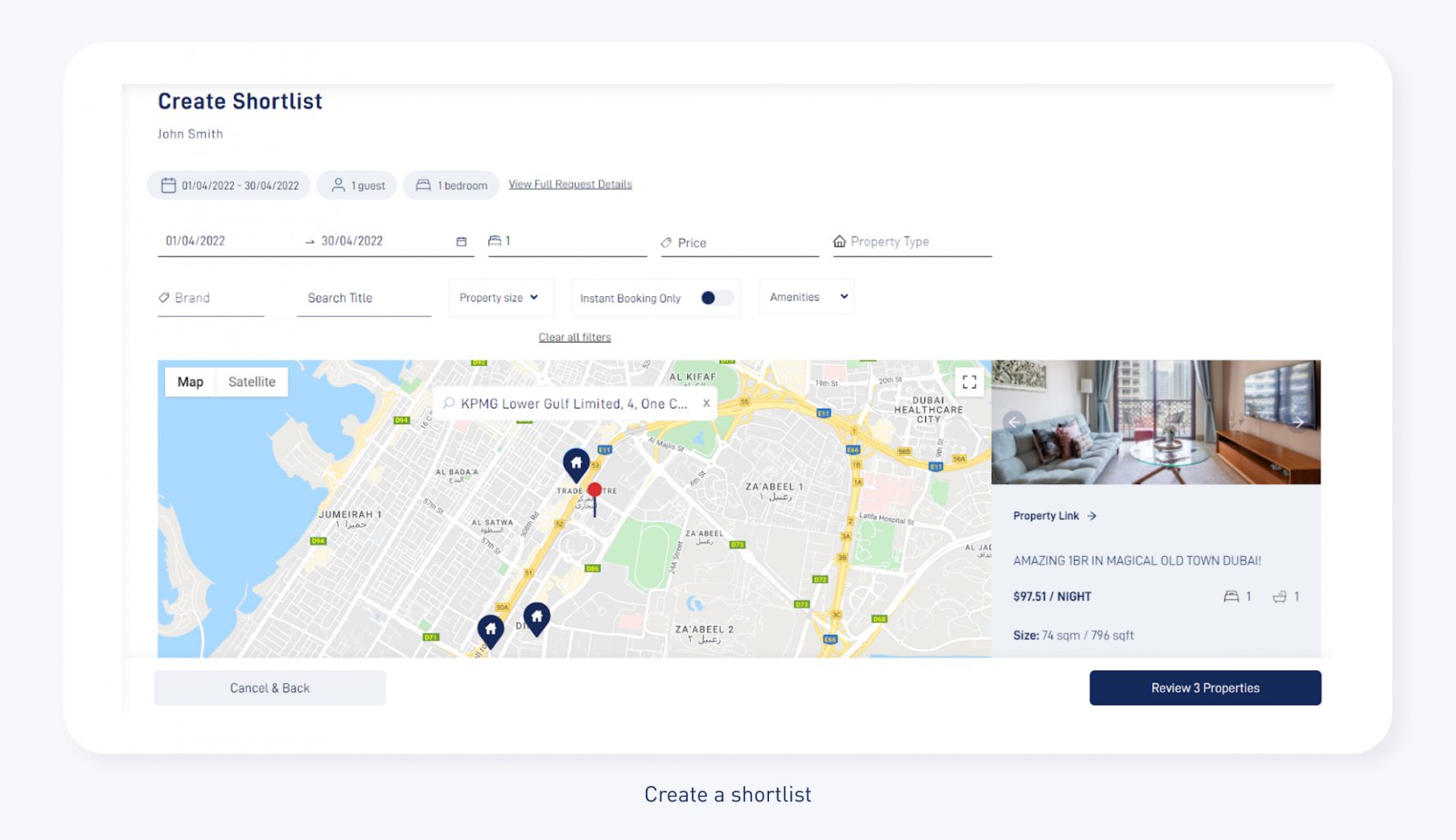Image resolution: width=1456 pixels, height=840 pixels.
Task: Click Clear all filters link
Action: click(575, 337)
